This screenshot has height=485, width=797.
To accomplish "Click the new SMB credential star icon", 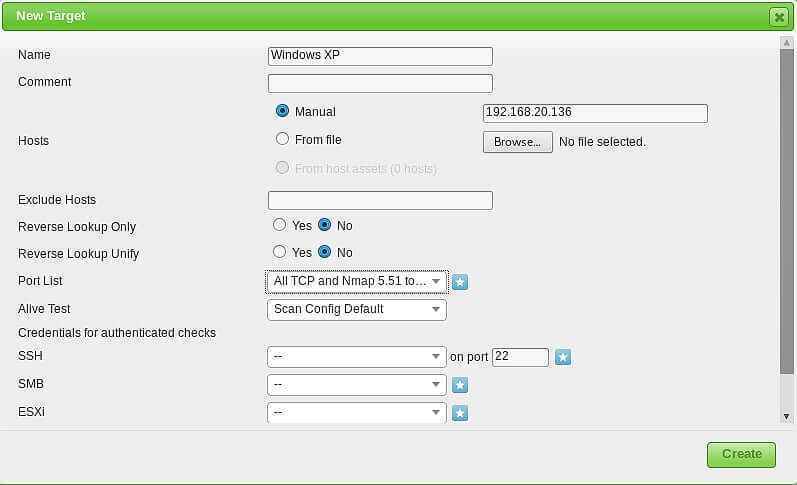I will click(x=460, y=385).
